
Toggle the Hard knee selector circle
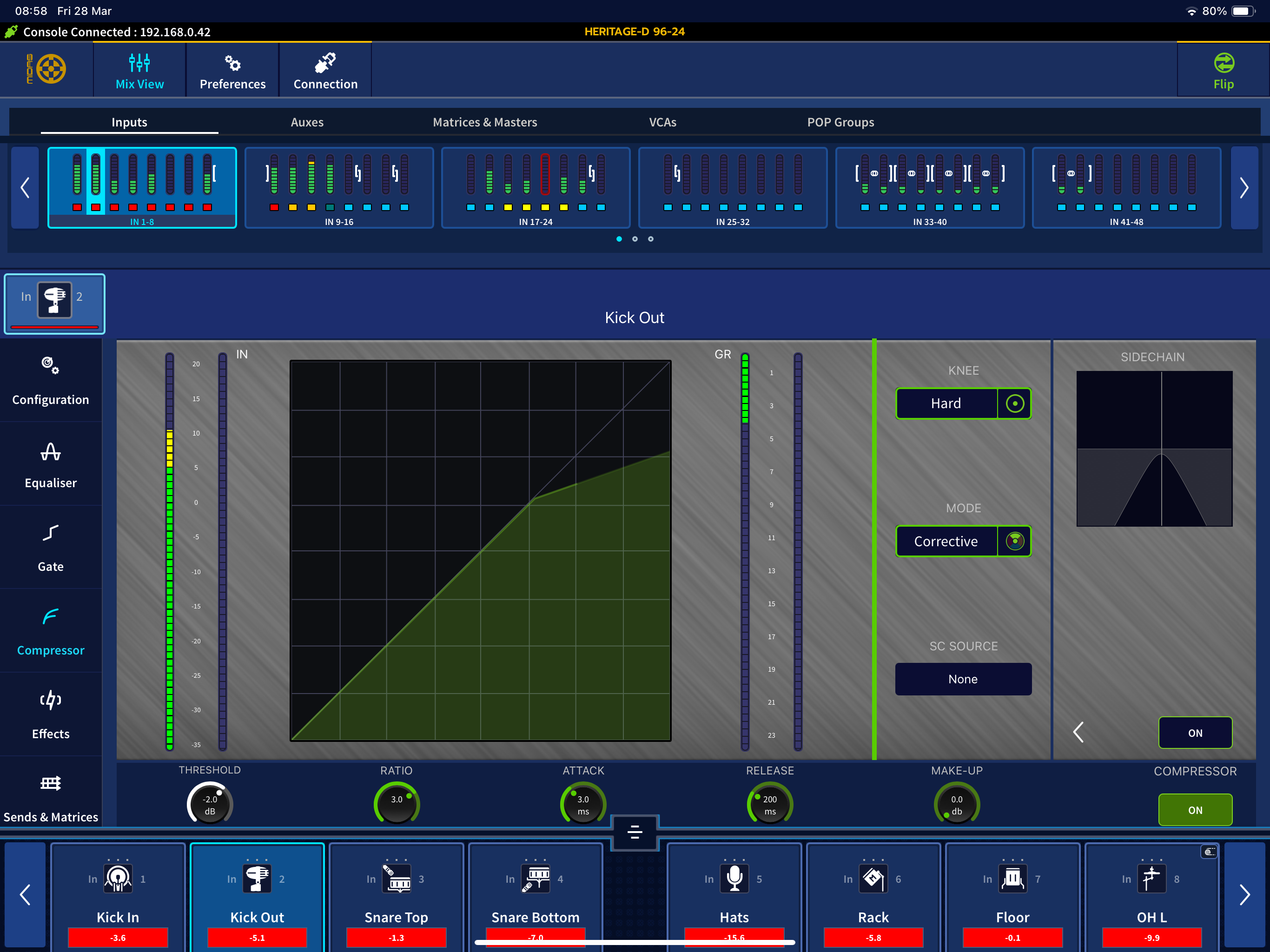1014,403
